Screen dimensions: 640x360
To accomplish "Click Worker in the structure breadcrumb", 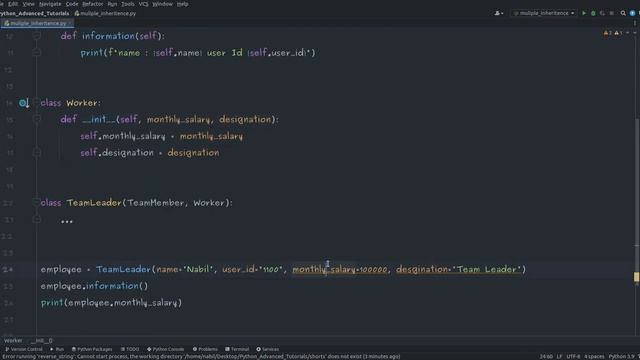I will [13, 340].
